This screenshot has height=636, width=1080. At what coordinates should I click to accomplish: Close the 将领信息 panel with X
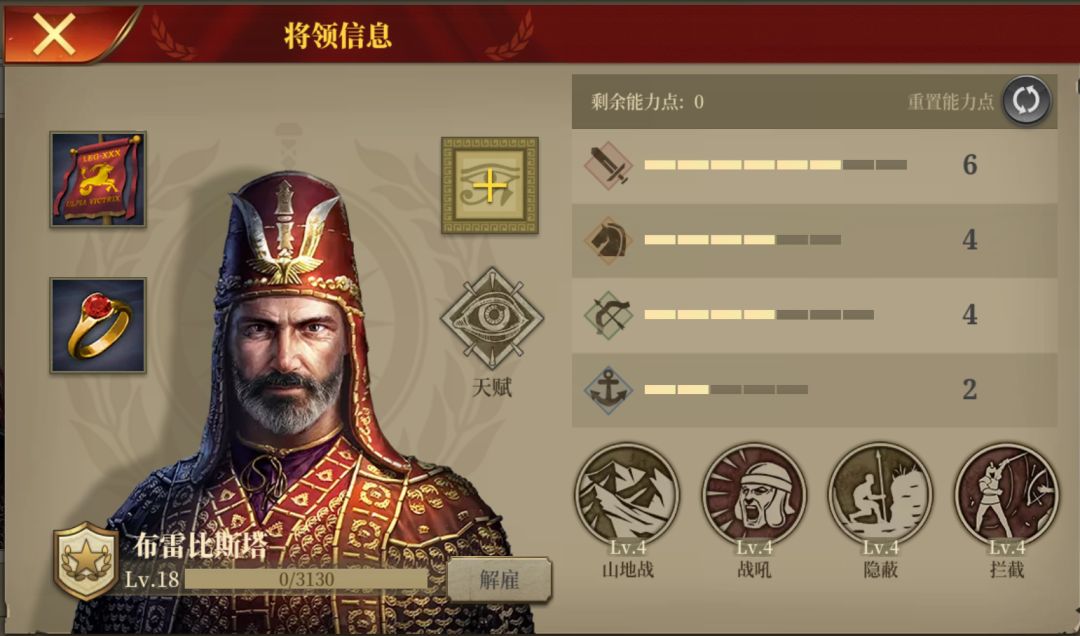54,34
